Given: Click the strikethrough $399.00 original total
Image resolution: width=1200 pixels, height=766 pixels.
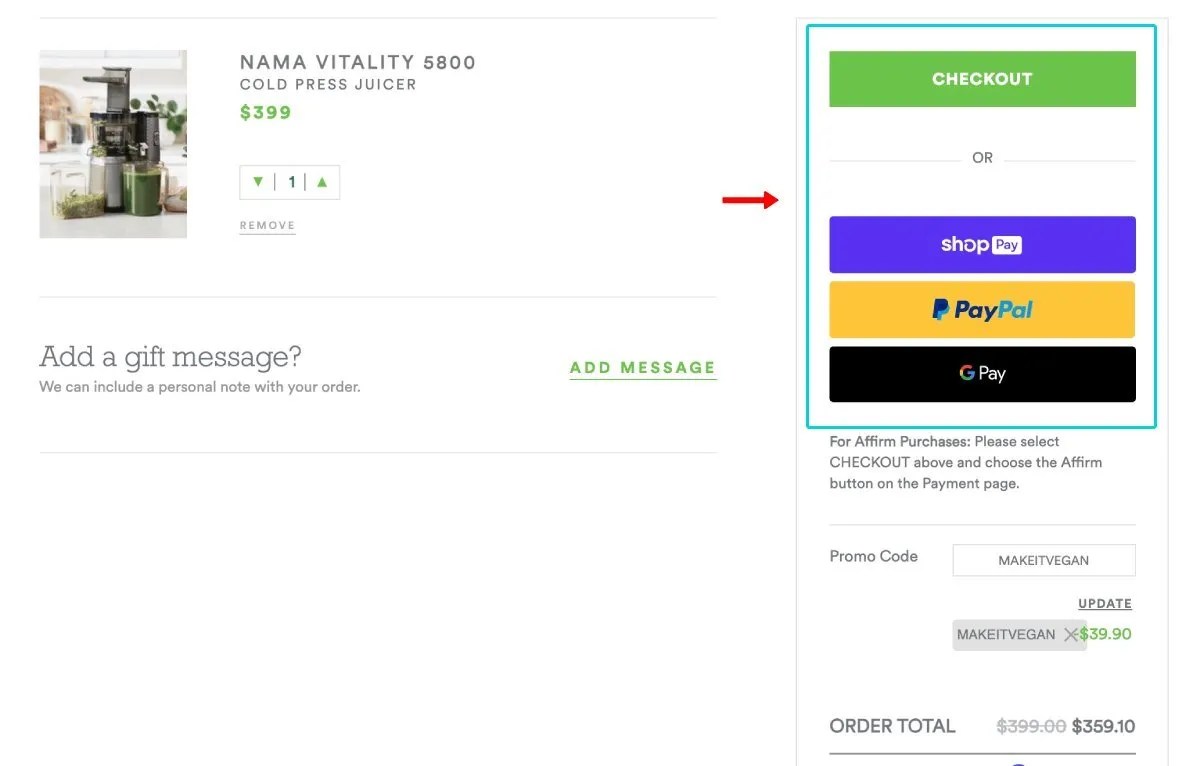Looking at the screenshot, I should point(1031,726).
